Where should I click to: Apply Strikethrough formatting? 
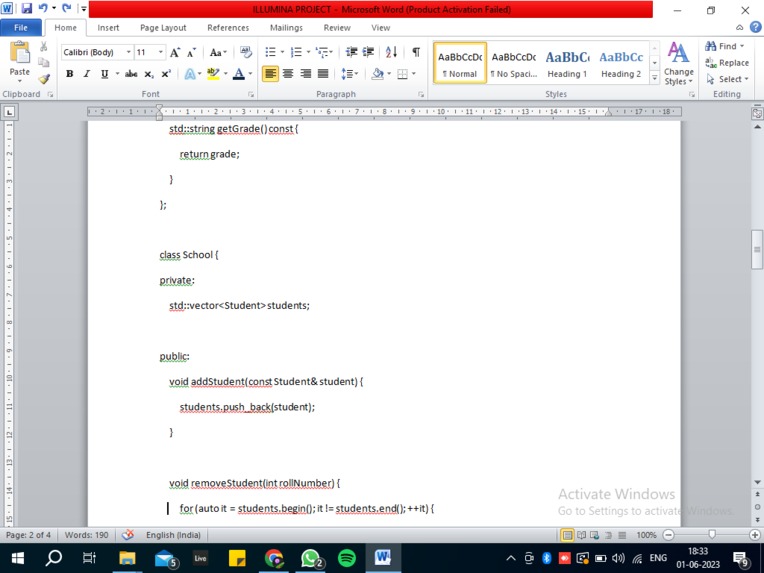pyautogui.click(x=131, y=74)
